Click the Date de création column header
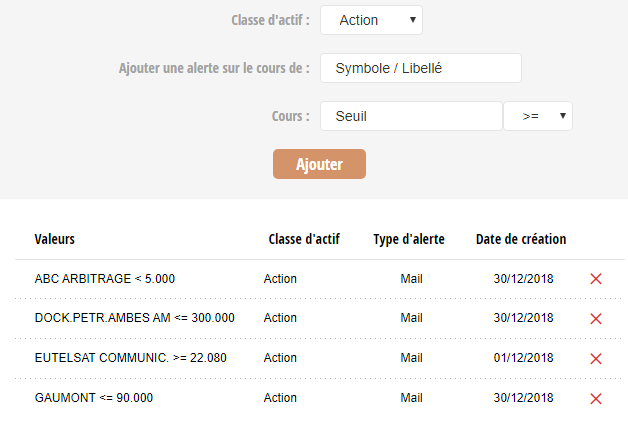 (x=521, y=239)
